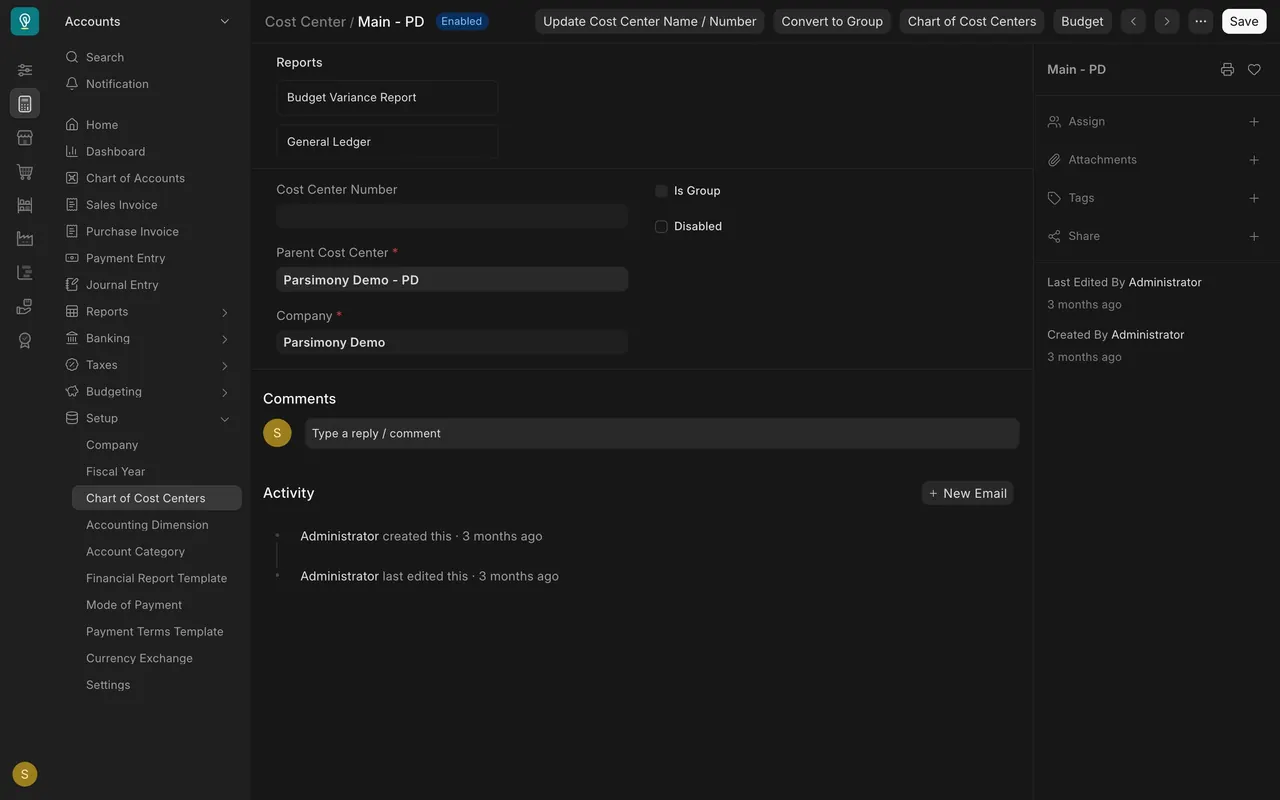Open Notification in the sidebar
The width and height of the screenshot is (1280, 800).
(x=117, y=84)
